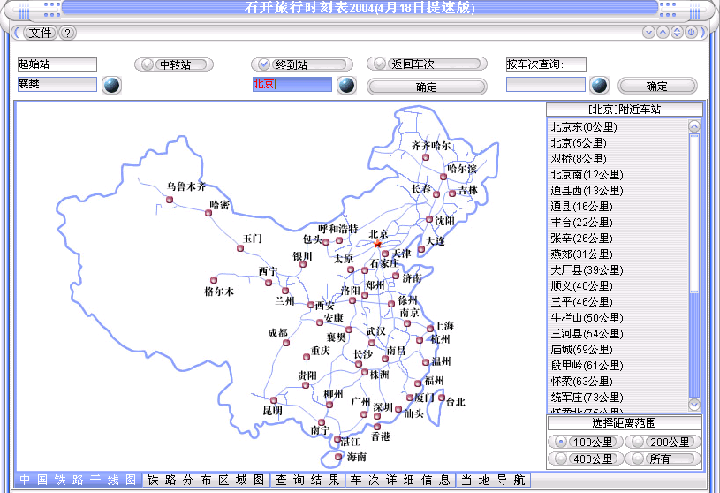Select 丰台(22公里) in the nearby stations list
This screenshot has width=720, height=493.
[618, 223]
